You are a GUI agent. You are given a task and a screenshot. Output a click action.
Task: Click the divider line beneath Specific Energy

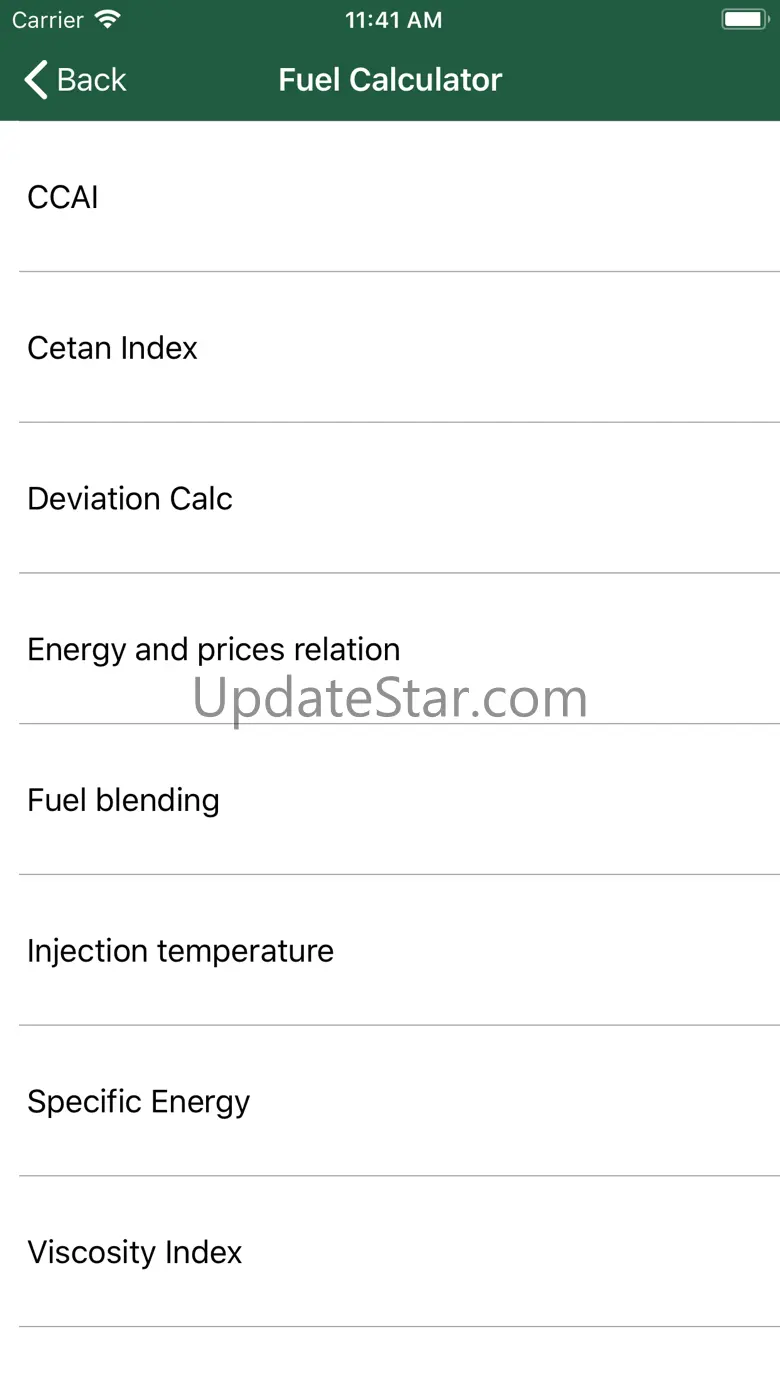(x=400, y=1176)
